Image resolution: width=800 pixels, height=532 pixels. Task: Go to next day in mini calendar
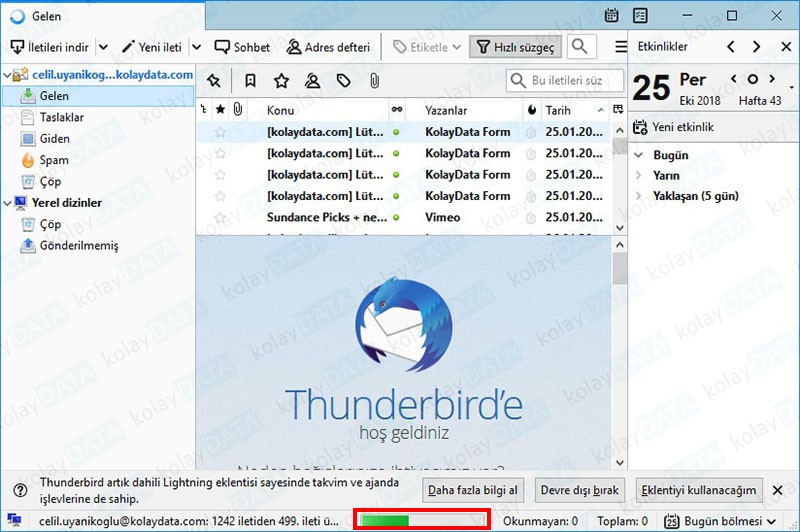[x=772, y=79]
